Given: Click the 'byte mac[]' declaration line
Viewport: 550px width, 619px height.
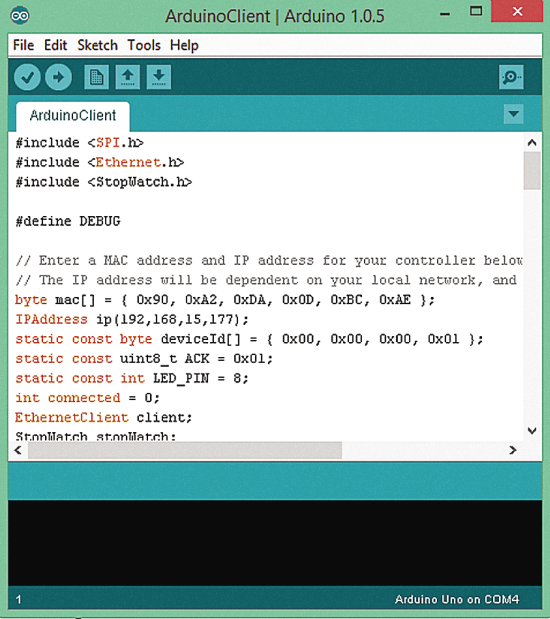Looking at the screenshot, I should [x=225, y=300].
